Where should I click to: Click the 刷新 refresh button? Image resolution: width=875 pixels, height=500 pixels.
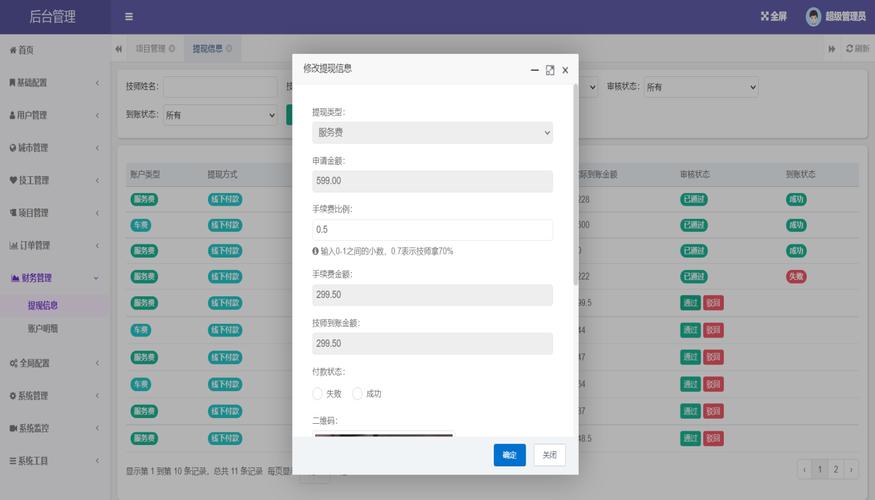858,49
